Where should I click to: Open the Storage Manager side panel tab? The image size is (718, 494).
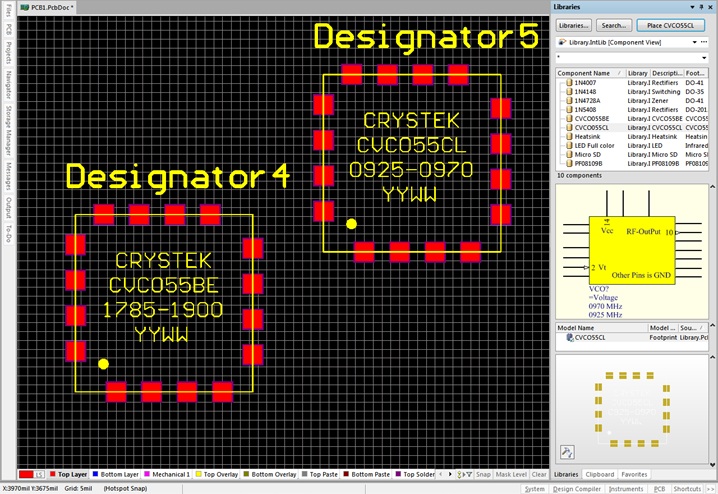8,130
